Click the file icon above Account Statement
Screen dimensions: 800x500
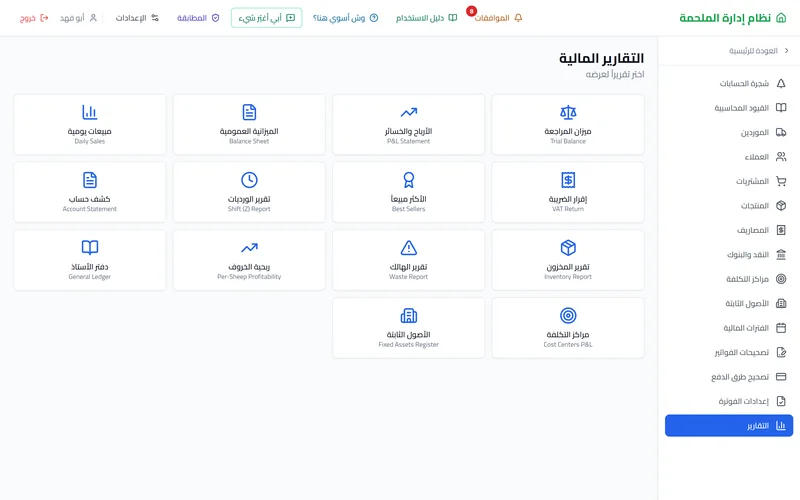point(90,180)
